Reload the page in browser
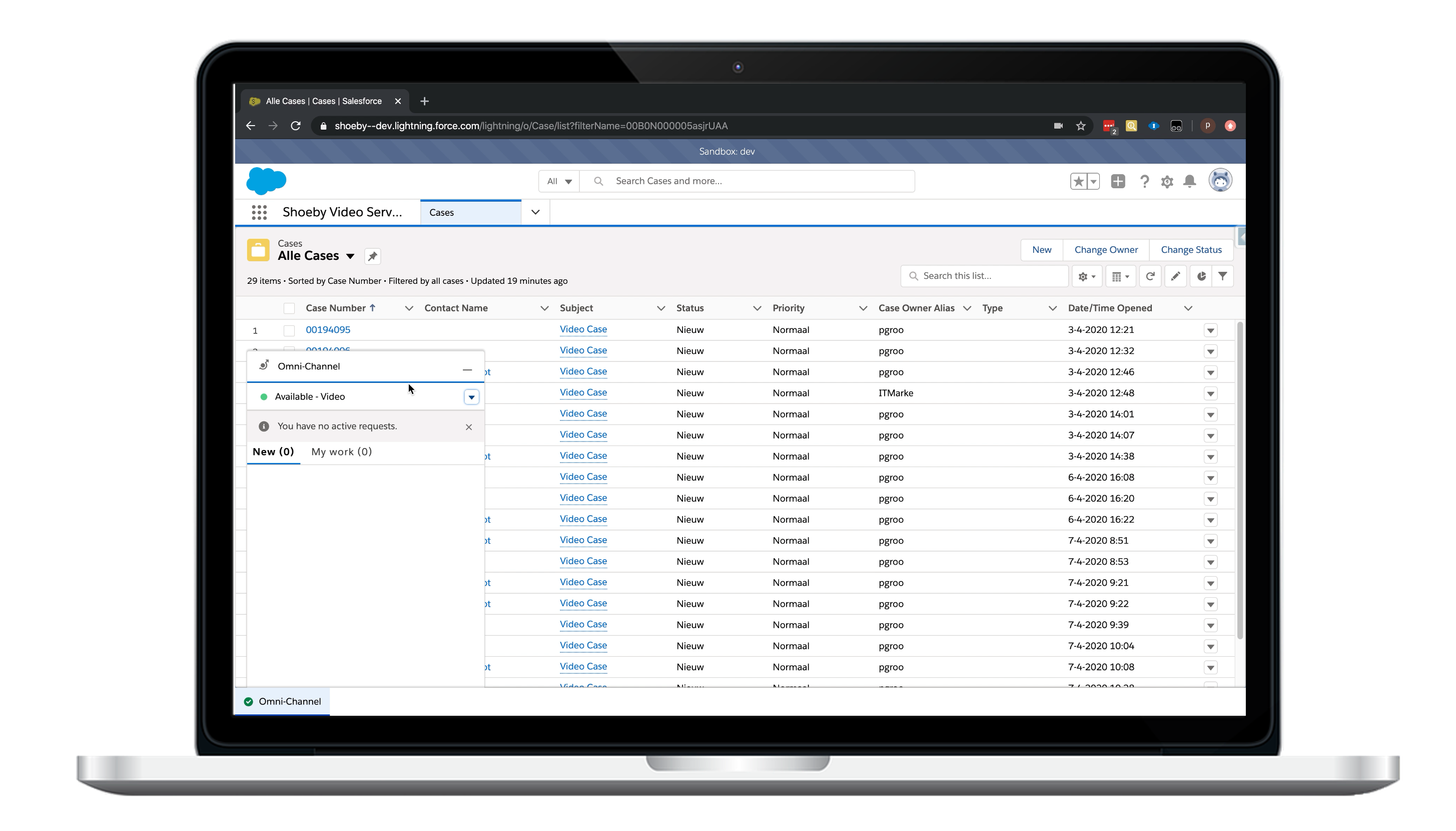The height and width of the screenshot is (831, 1456). coord(295,126)
